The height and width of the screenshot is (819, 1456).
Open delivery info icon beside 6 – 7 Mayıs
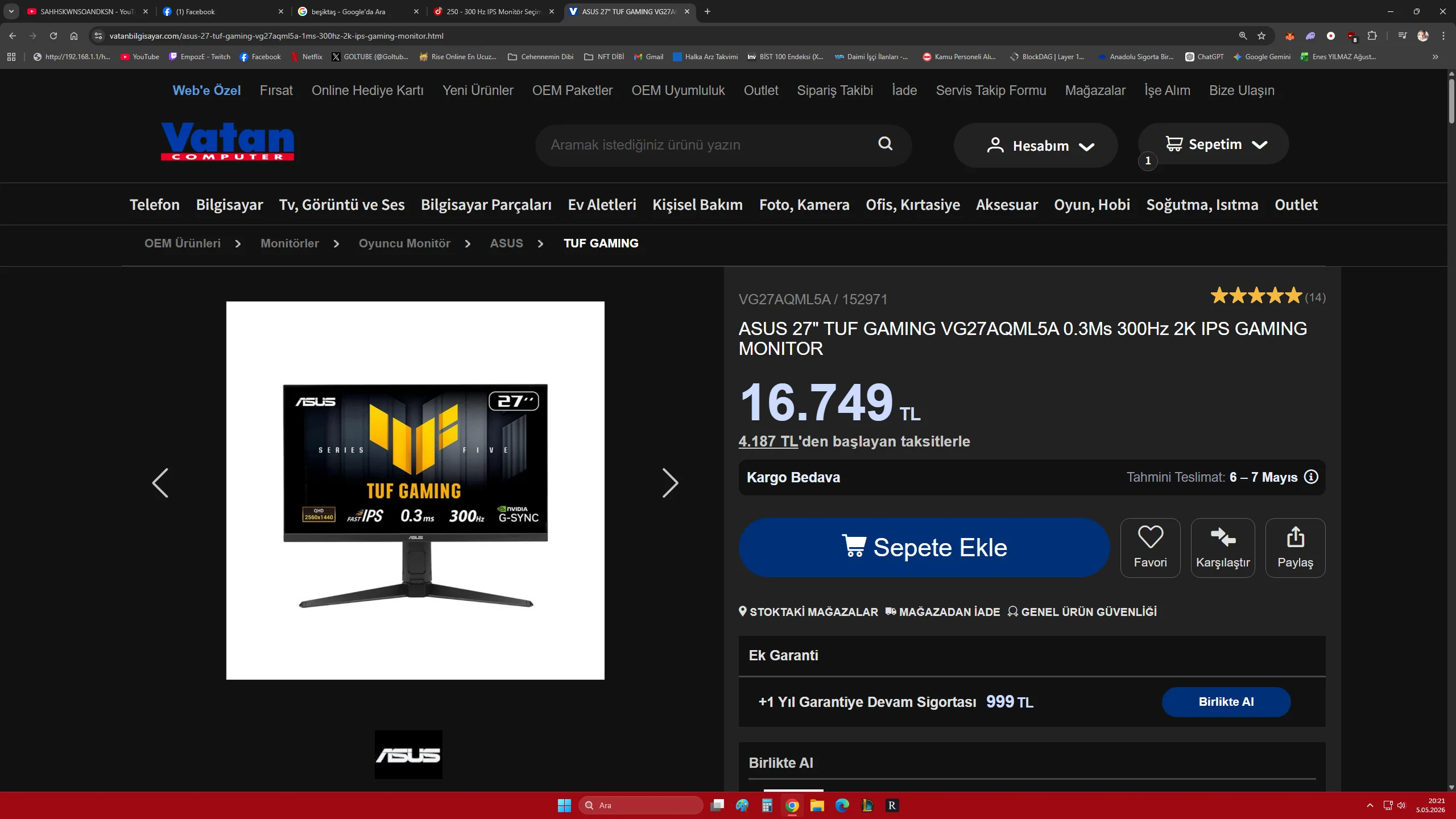pyautogui.click(x=1311, y=477)
